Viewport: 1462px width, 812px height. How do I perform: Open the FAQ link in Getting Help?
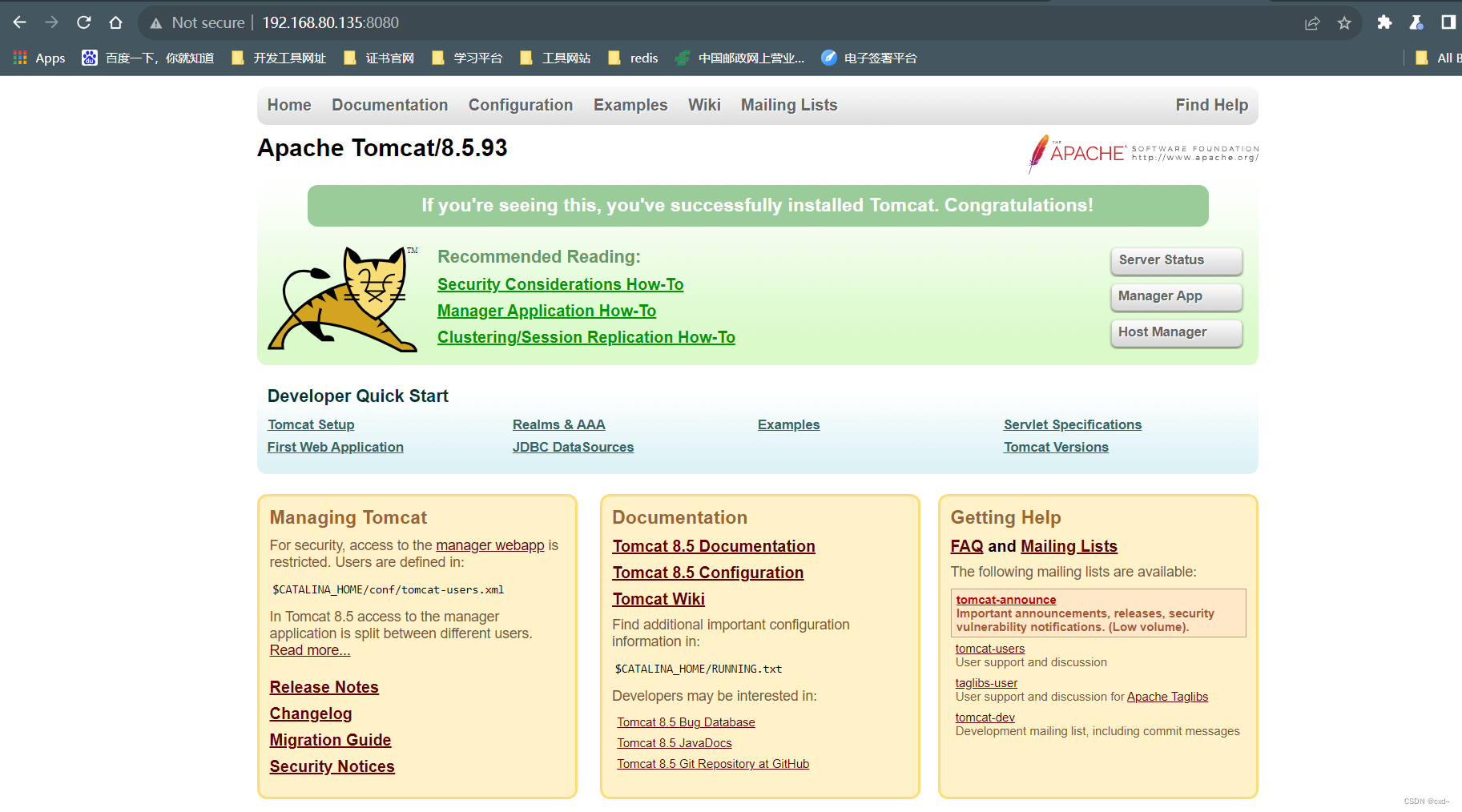point(967,546)
